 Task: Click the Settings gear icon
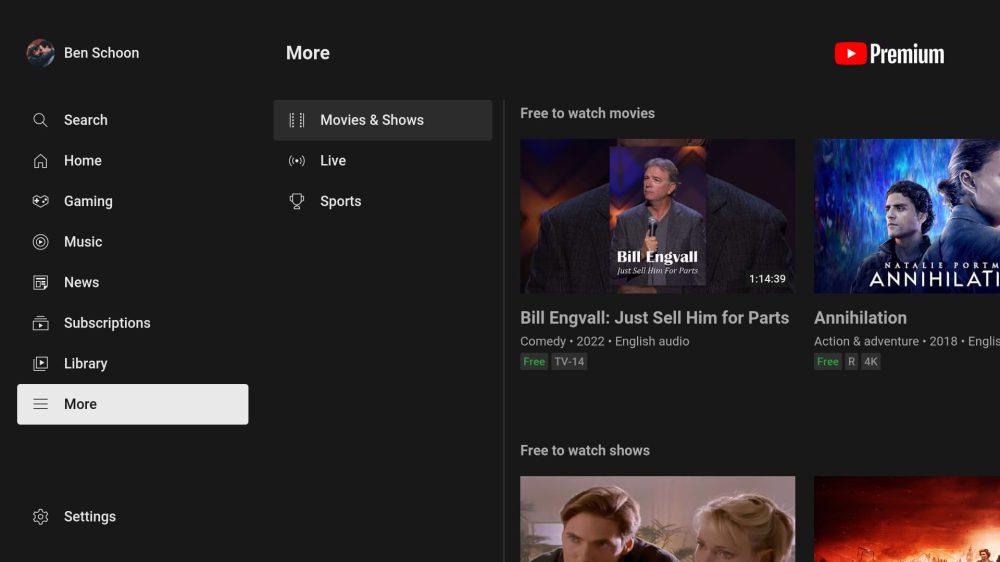40,517
